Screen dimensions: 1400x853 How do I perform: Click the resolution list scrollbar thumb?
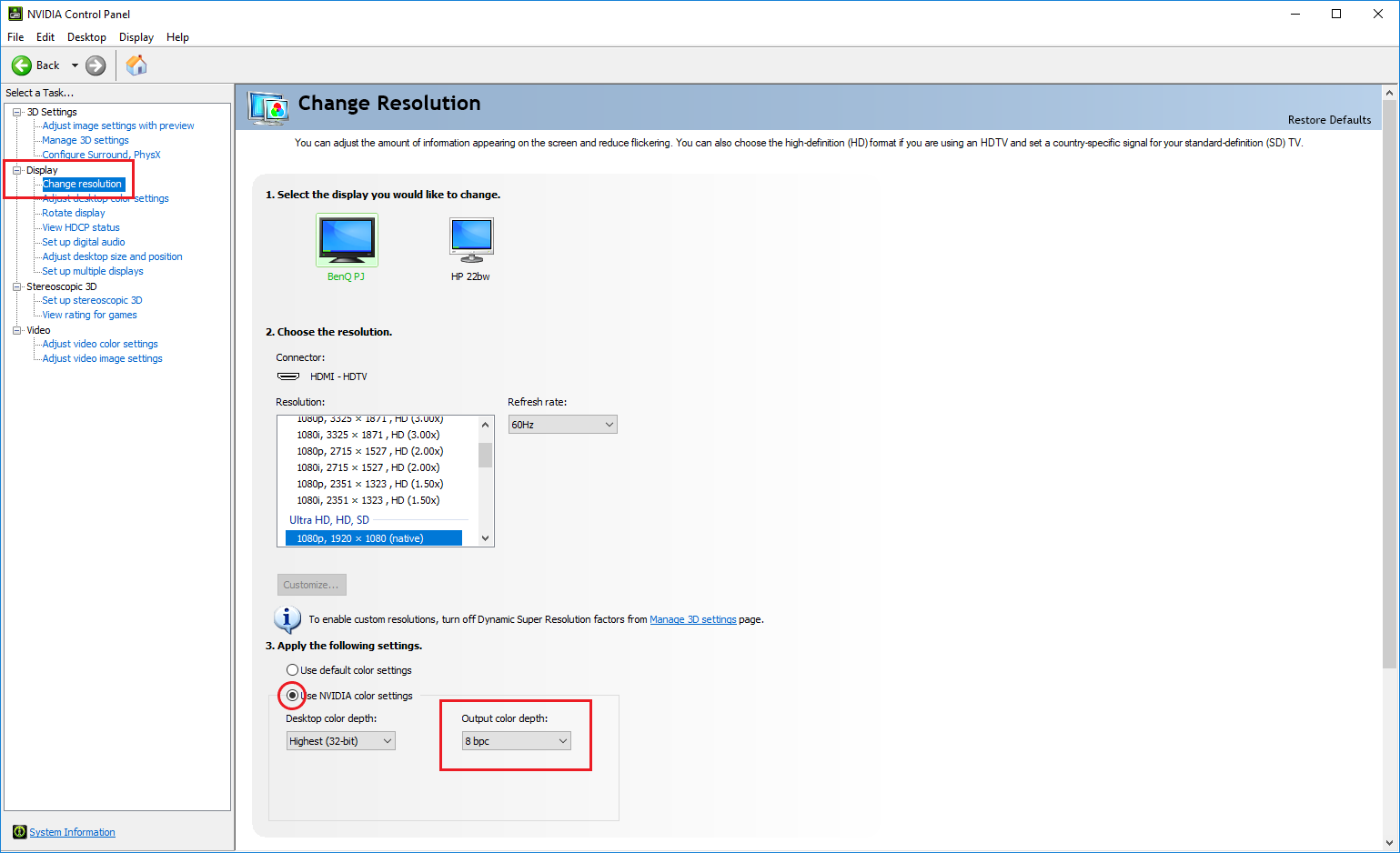coord(486,455)
